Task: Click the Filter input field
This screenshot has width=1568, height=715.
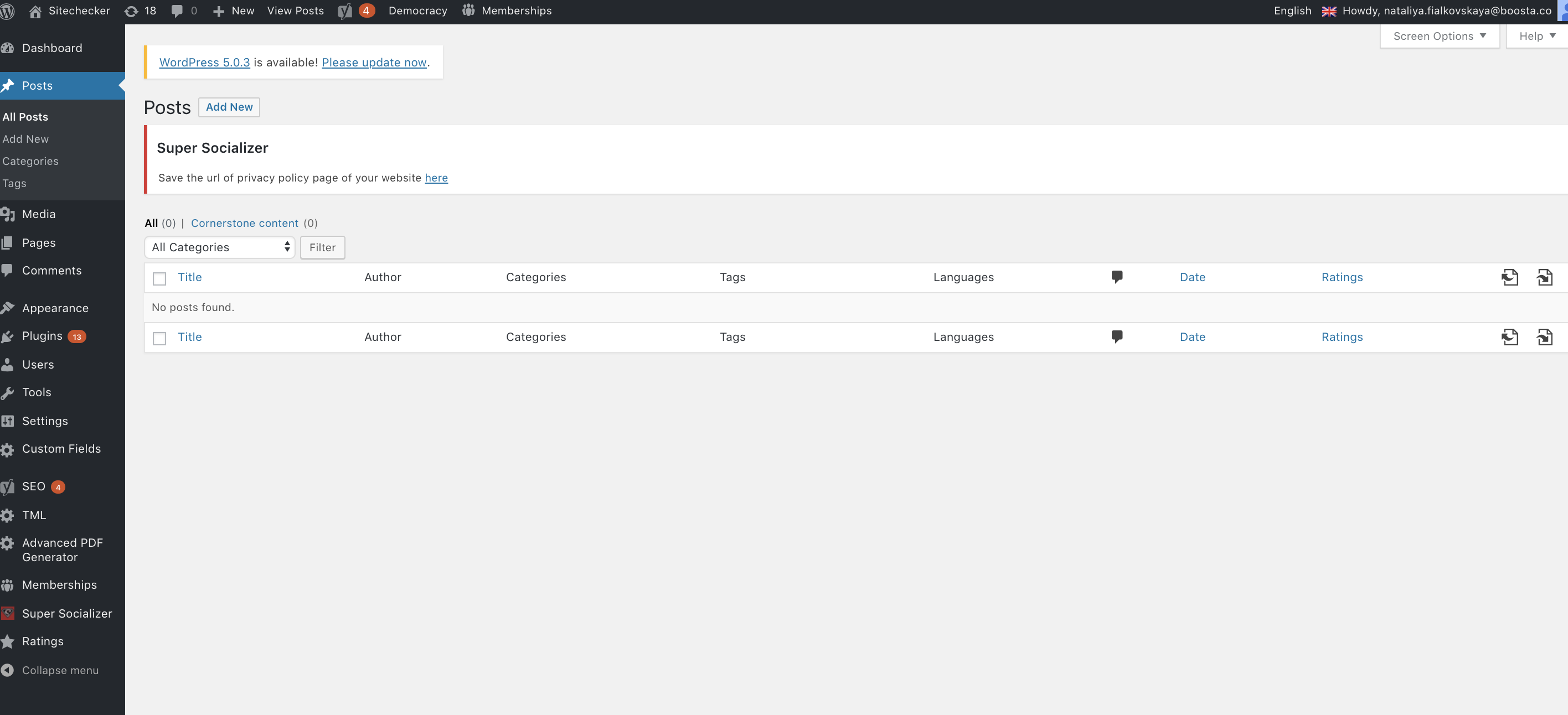Action: [x=322, y=247]
